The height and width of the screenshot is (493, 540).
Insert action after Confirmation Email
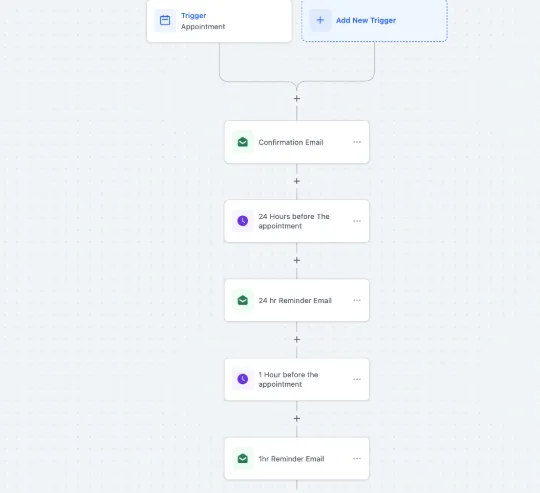point(297,181)
